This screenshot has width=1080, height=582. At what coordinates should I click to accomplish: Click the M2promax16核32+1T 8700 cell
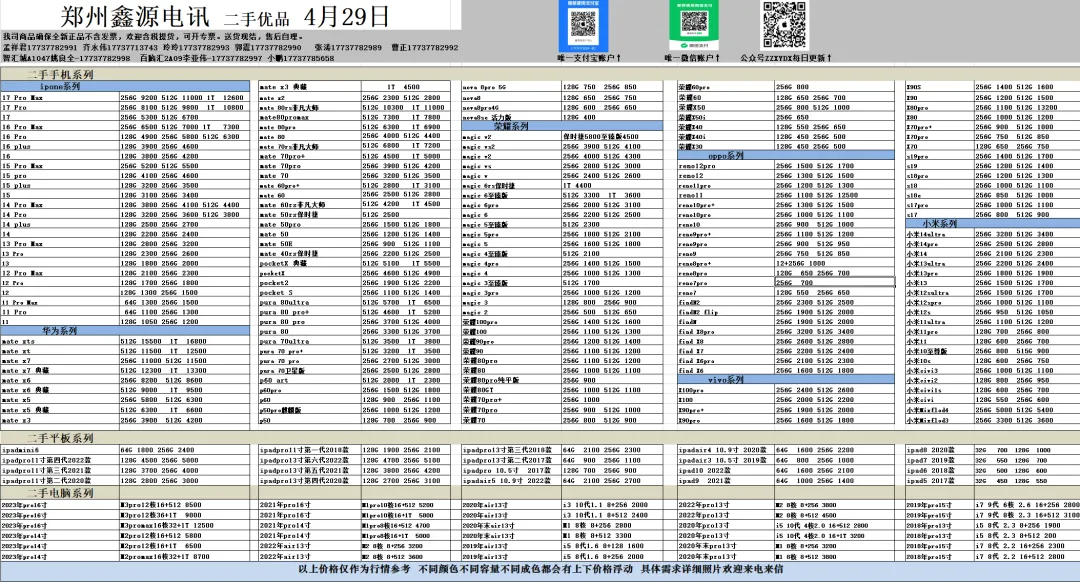tap(184, 556)
